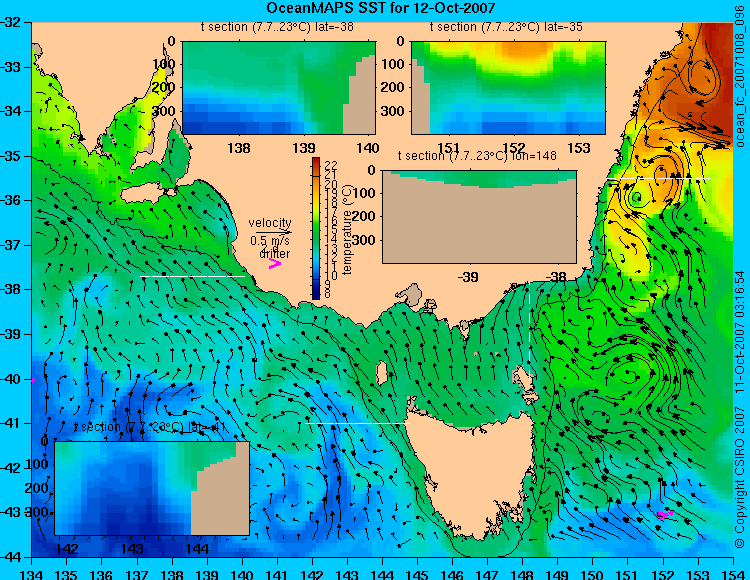Click the white dashed section line at latitude -38
Image resolution: width=750 pixels, height=580 pixels.
tap(192, 276)
